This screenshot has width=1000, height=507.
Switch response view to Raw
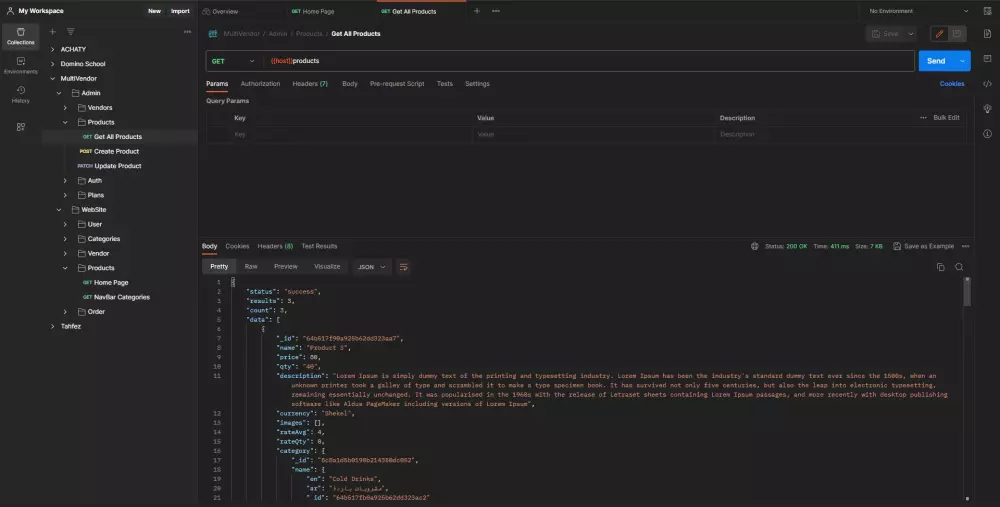point(251,267)
